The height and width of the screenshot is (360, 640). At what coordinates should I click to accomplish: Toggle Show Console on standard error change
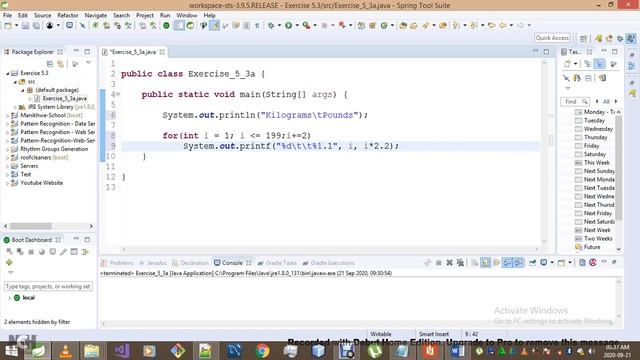[x=518, y=263]
